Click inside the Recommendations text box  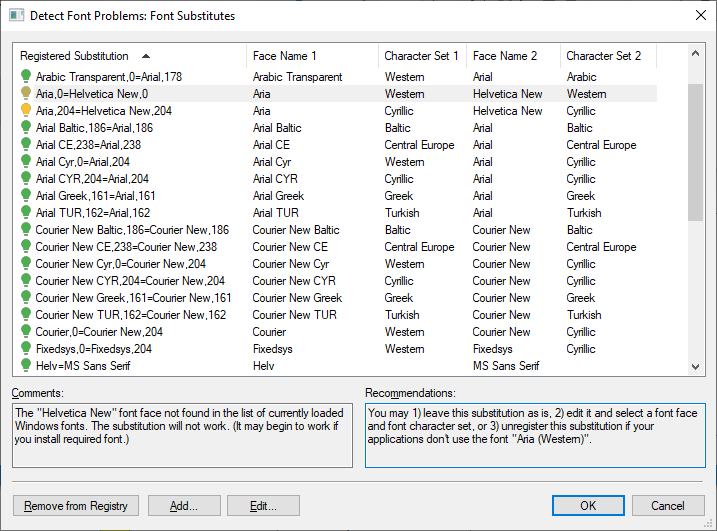pos(535,435)
